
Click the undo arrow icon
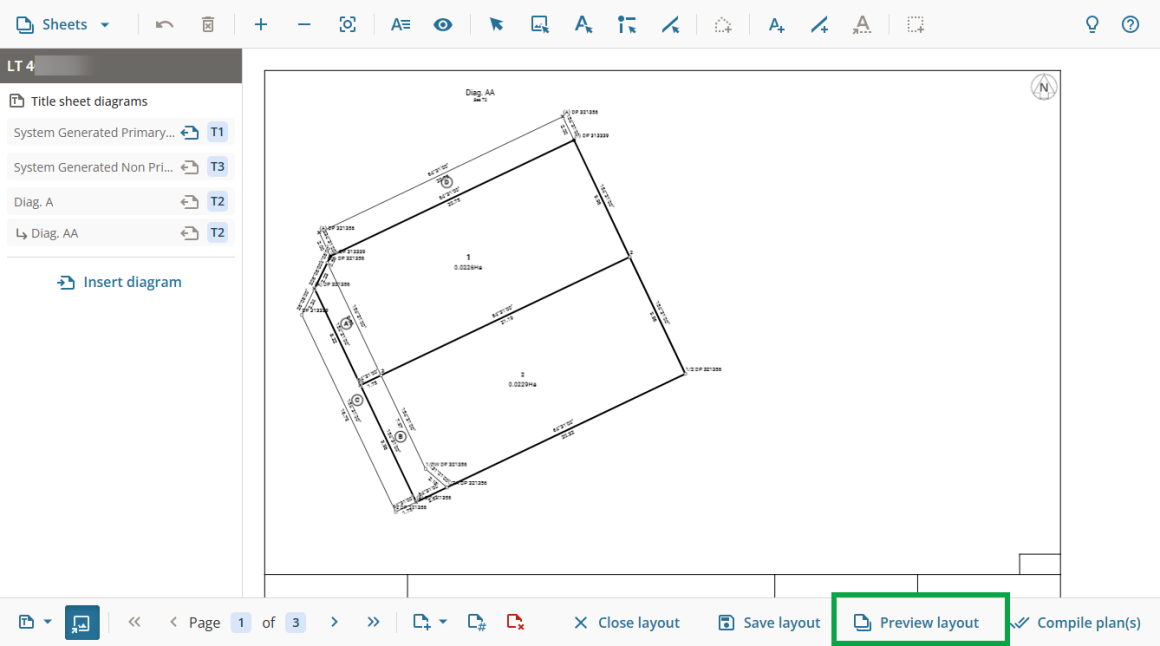click(164, 24)
